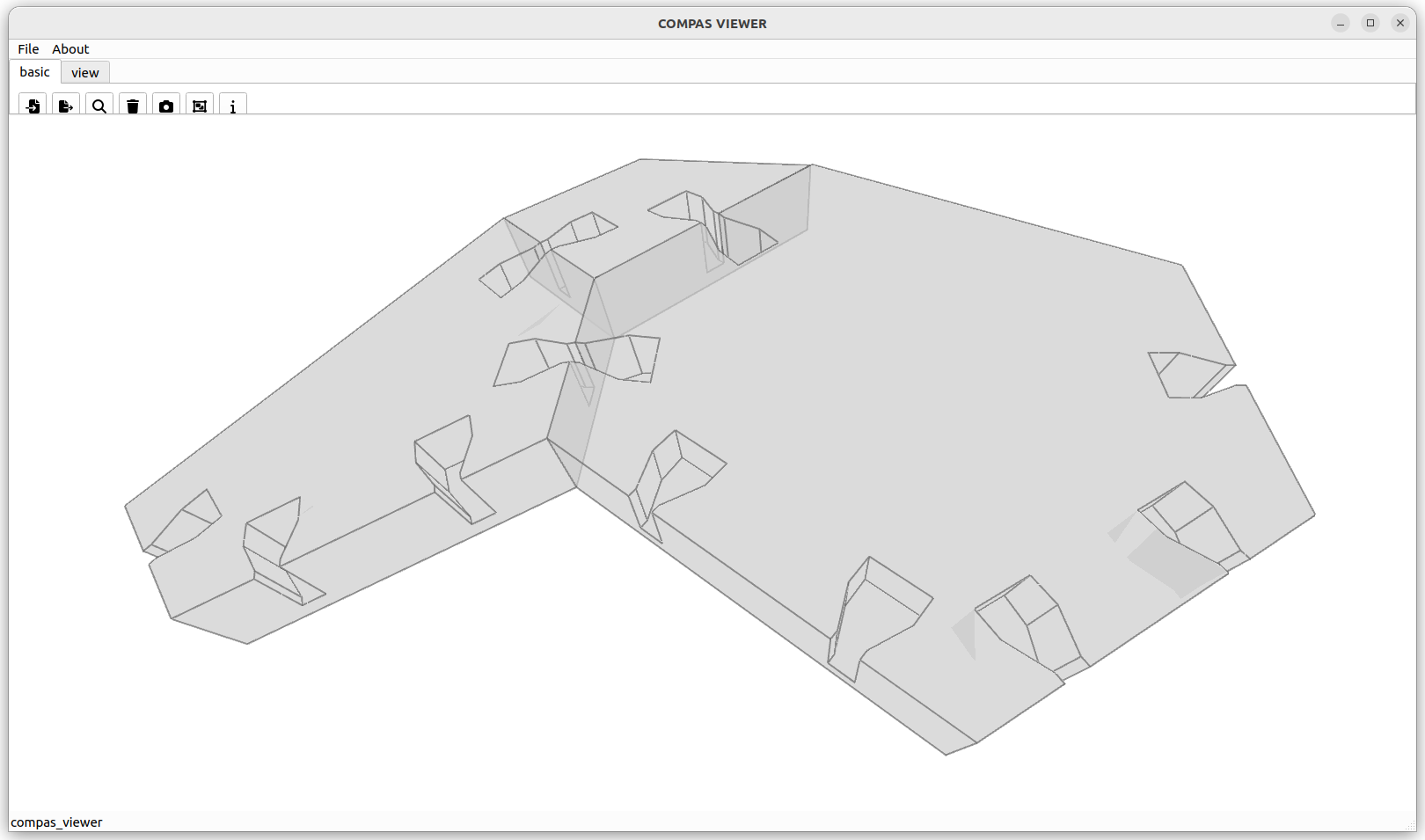Minimize the COMPAS VIEWER window
The image size is (1425, 840).
point(1341,24)
